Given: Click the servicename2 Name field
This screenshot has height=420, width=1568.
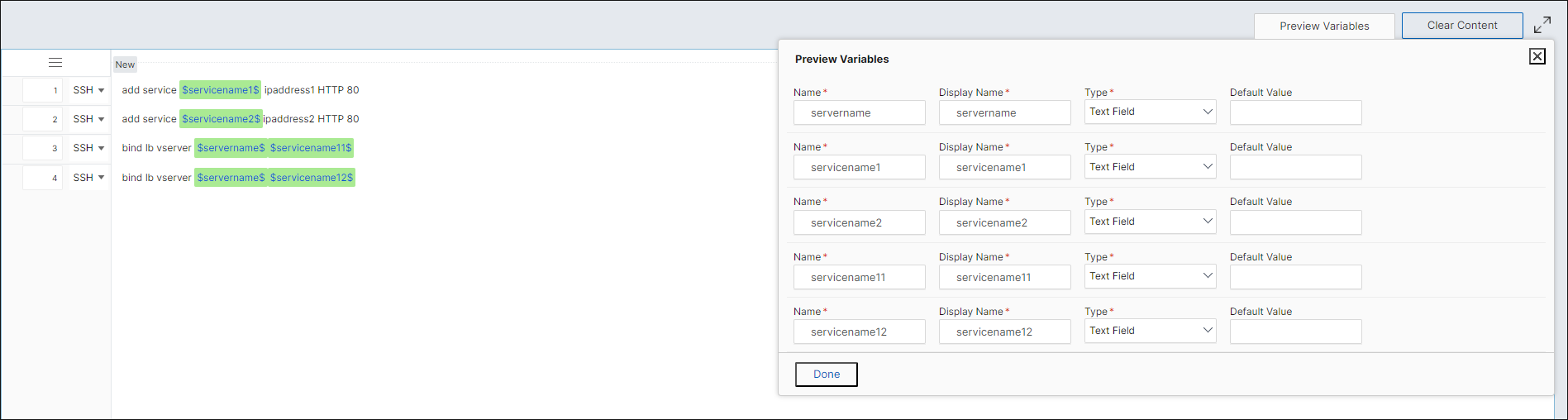Looking at the screenshot, I should click(x=860, y=222).
